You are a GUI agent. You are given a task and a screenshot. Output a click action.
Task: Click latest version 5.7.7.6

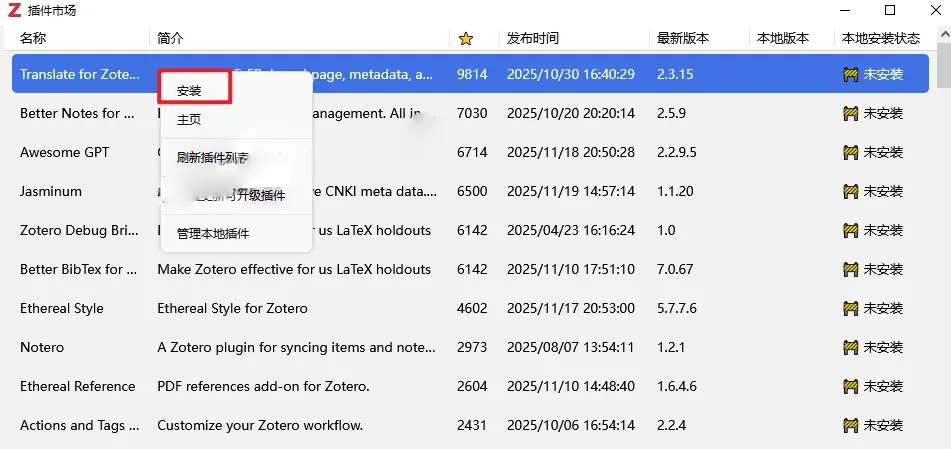pos(677,308)
